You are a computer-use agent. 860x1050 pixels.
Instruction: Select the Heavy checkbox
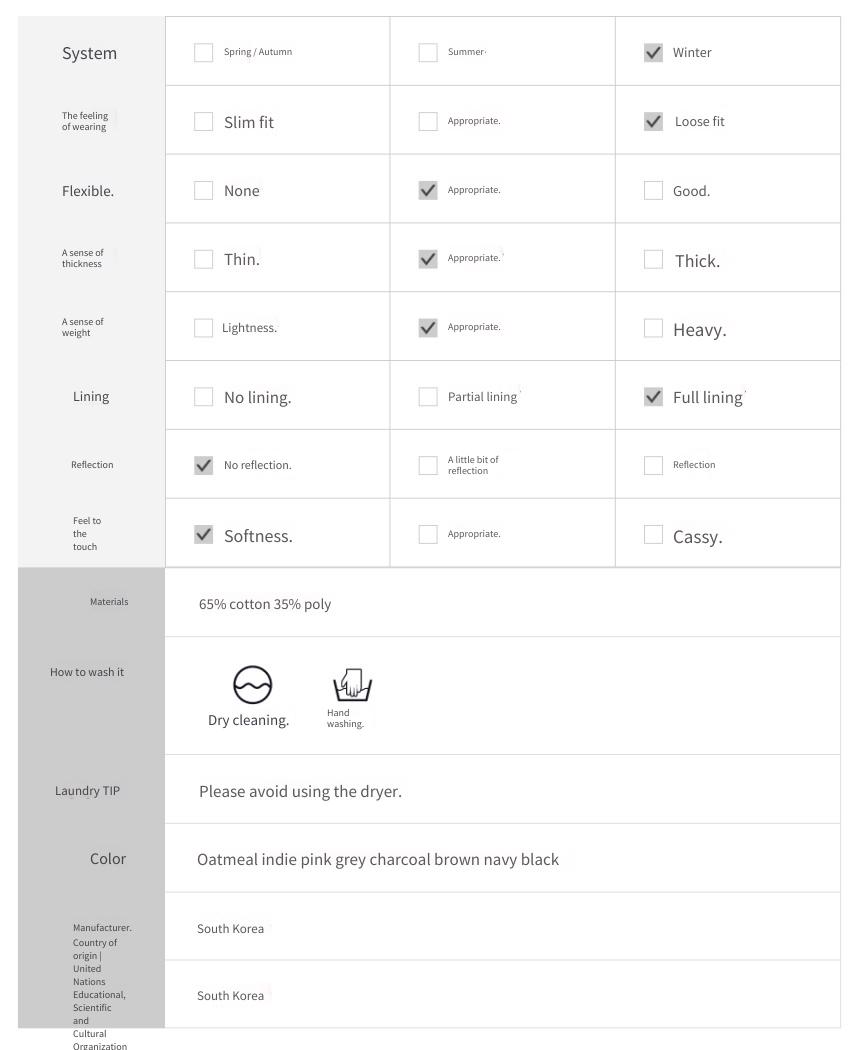(x=653, y=328)
